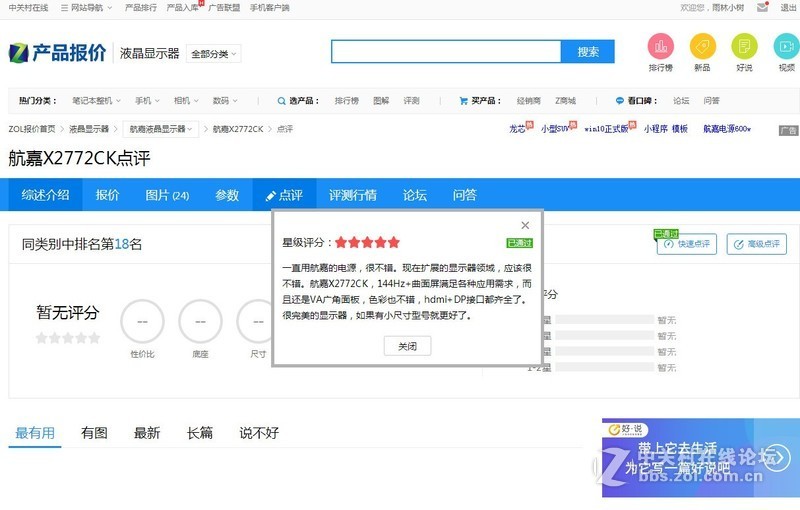Open the win10正式版 promo link

606,129
